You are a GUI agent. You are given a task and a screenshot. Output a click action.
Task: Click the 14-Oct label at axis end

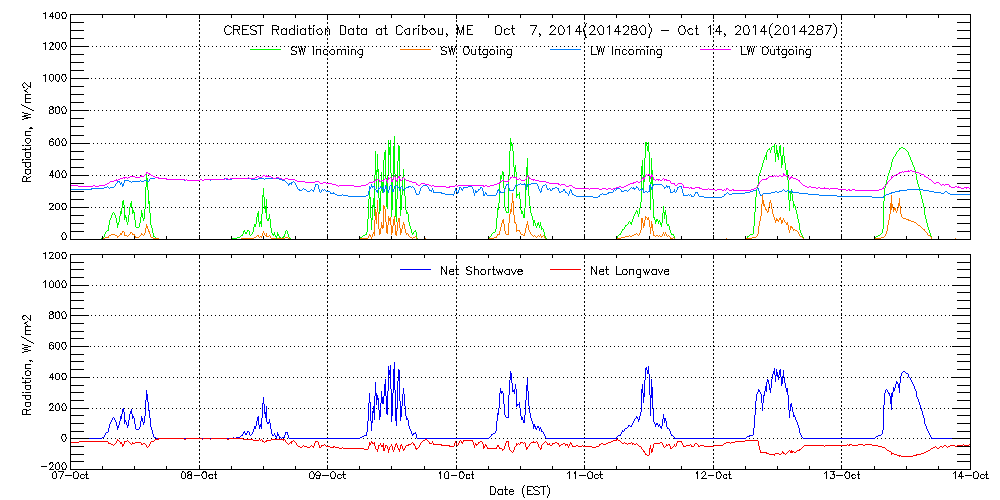969,476
